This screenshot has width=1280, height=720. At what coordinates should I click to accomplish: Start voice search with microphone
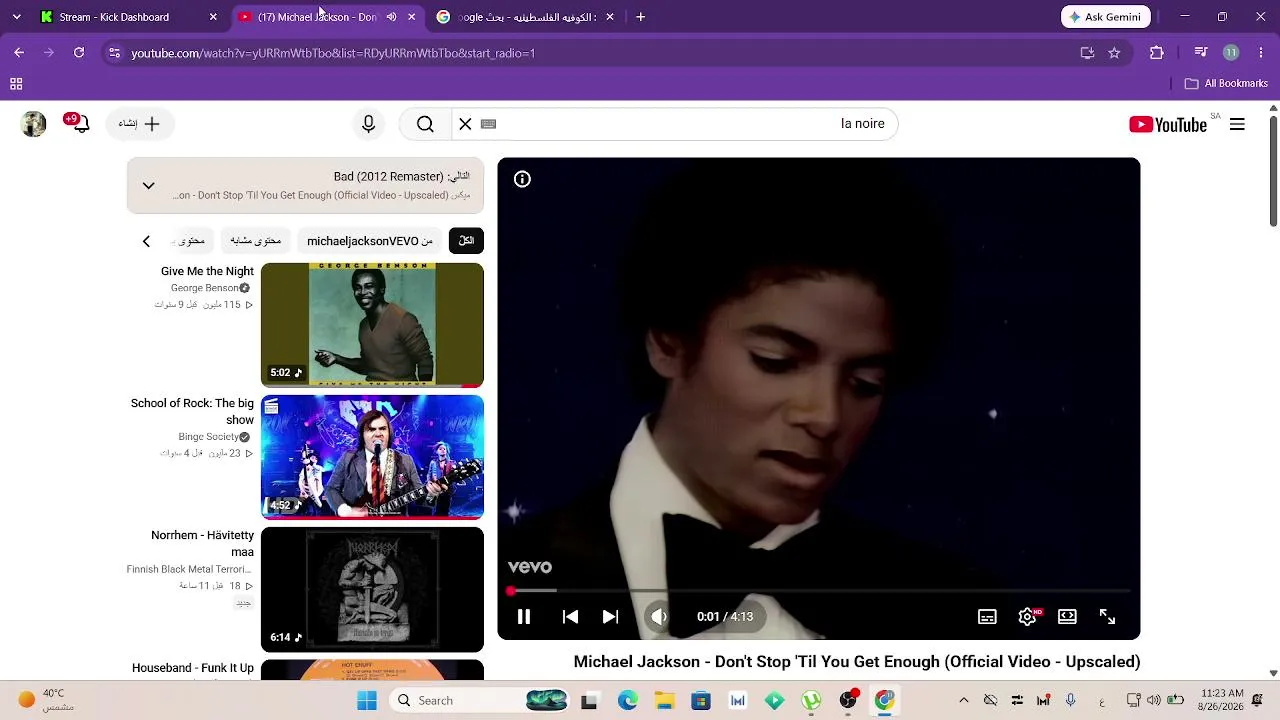click(x=368, y=124)
